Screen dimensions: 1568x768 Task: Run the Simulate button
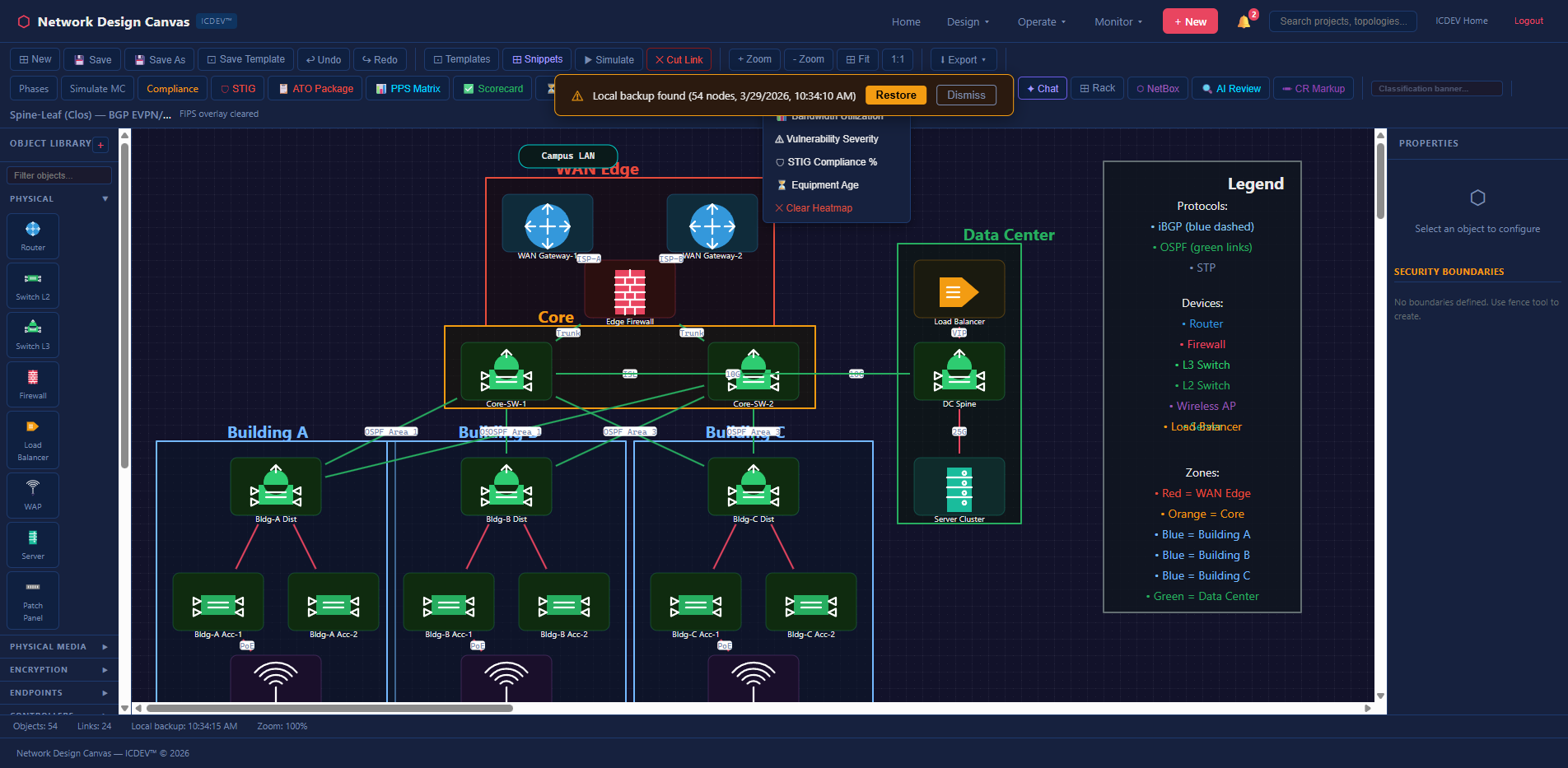pyautogui.click(x=609, y=59)
